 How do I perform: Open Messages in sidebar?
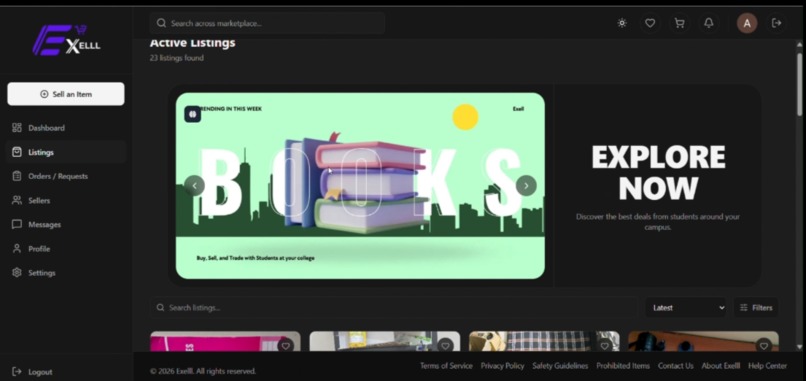66,225
